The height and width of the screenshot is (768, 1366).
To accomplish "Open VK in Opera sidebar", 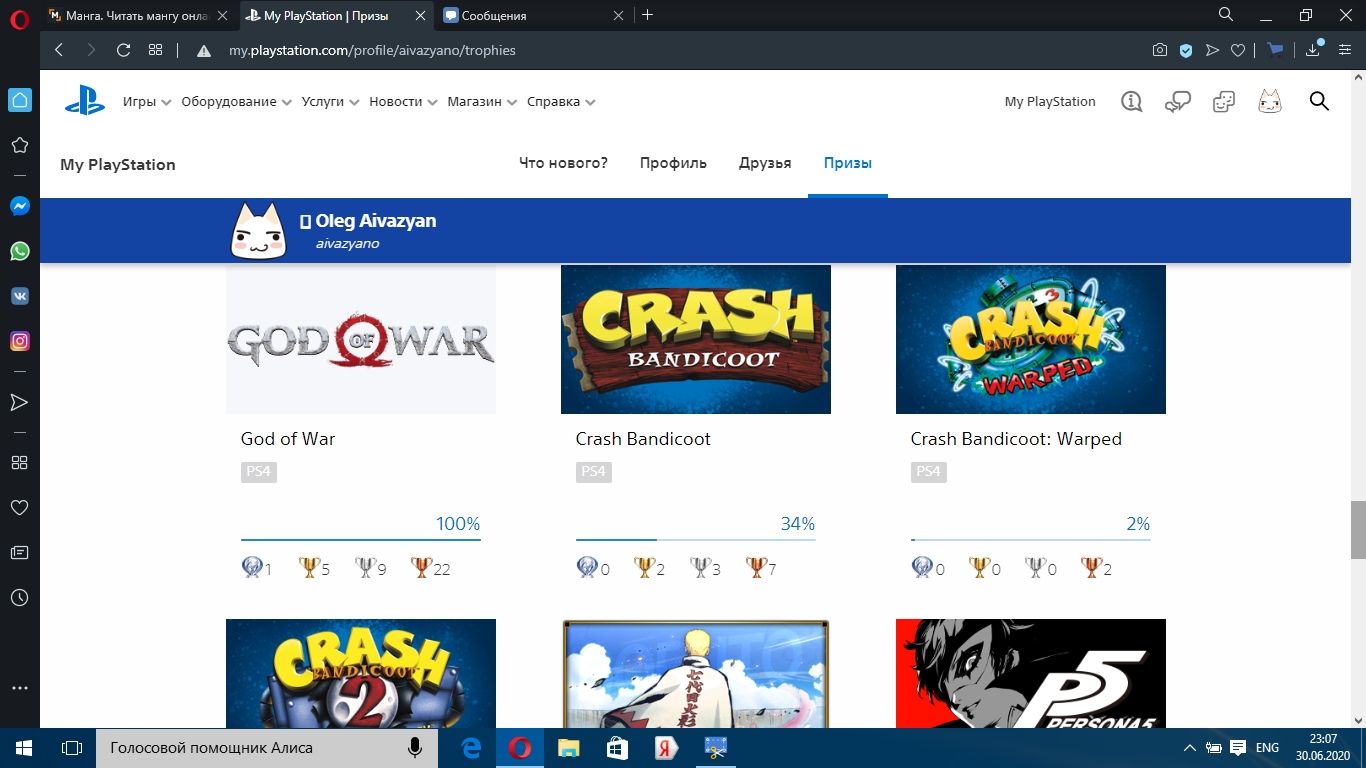I will click(x=19, y=296).
